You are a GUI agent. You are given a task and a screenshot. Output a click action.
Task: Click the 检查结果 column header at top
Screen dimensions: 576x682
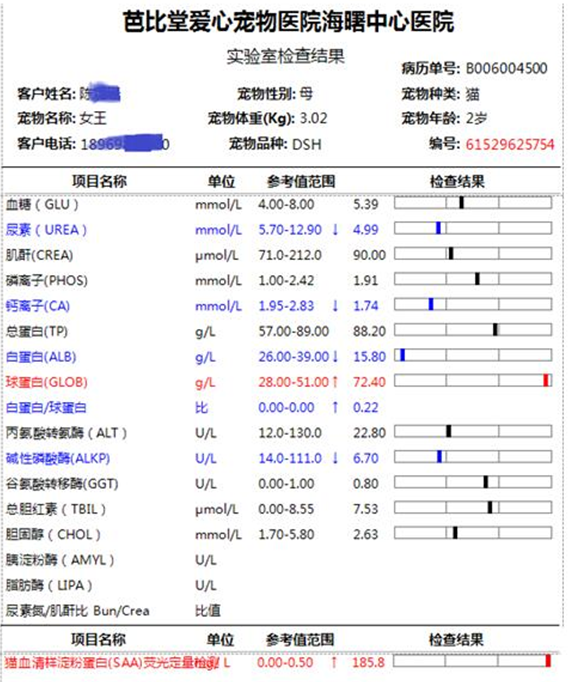457,181
